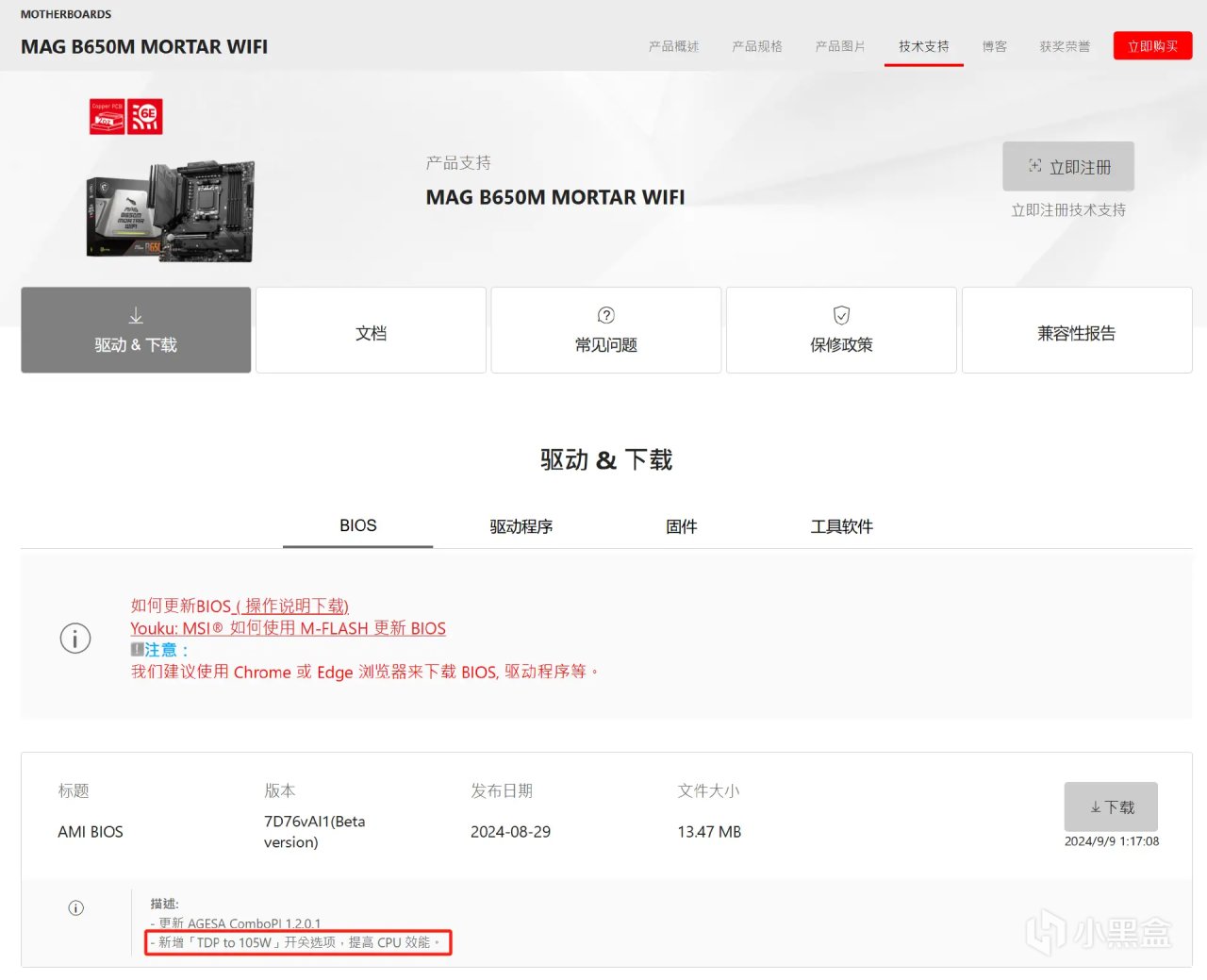Click the 文件大小 column header
1207x980 pixels.
[x=708, y=790]
